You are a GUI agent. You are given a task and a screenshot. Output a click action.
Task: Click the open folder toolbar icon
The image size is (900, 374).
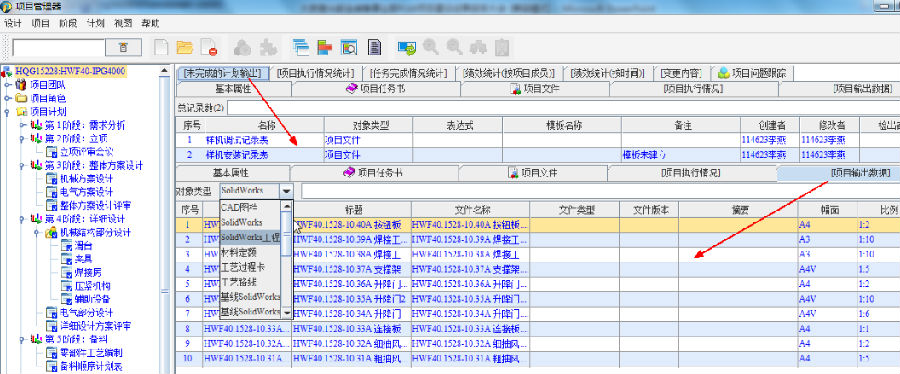tap(185, 48)
